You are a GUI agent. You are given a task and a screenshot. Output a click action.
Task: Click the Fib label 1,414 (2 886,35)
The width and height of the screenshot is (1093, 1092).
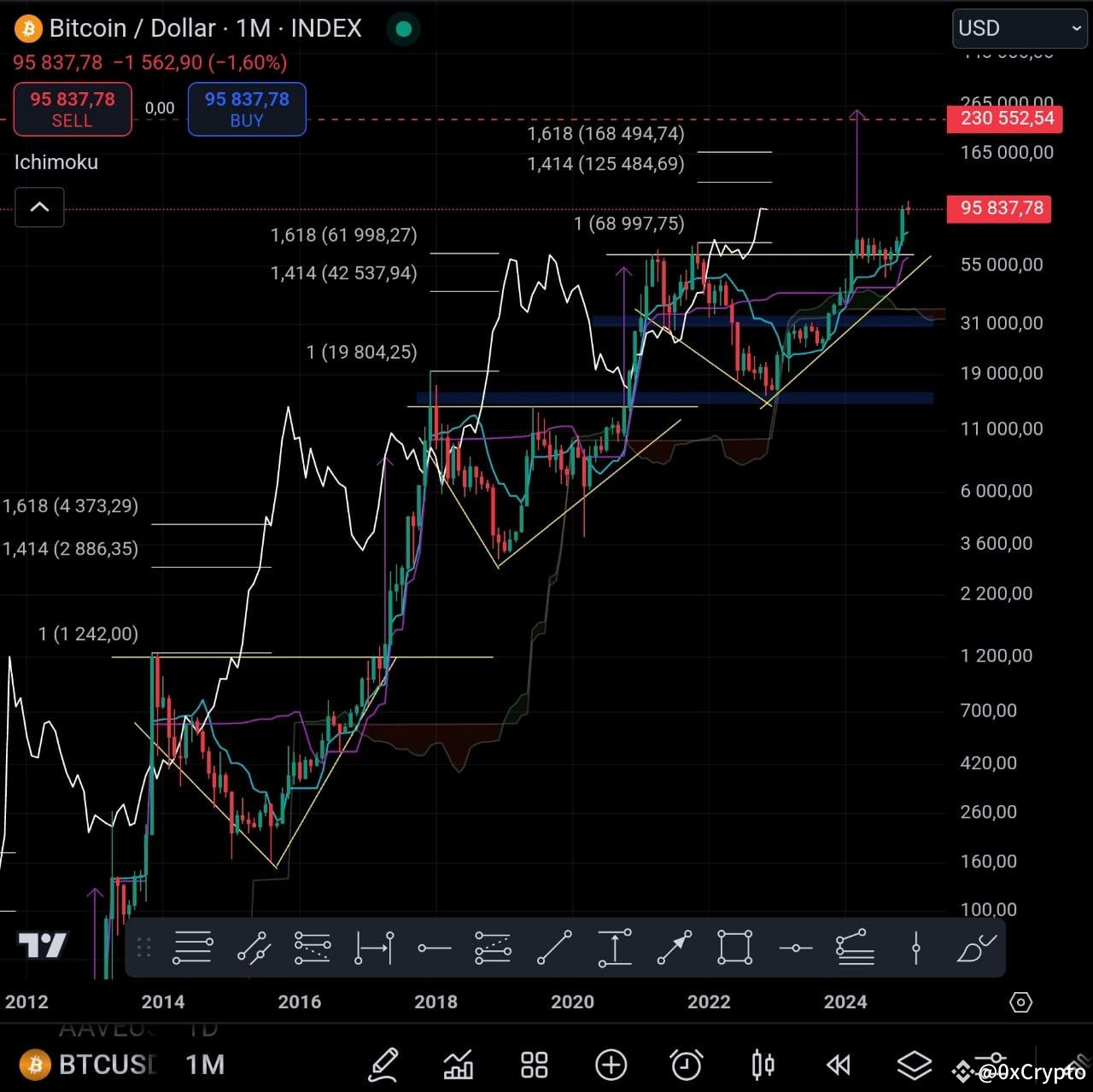70,548
